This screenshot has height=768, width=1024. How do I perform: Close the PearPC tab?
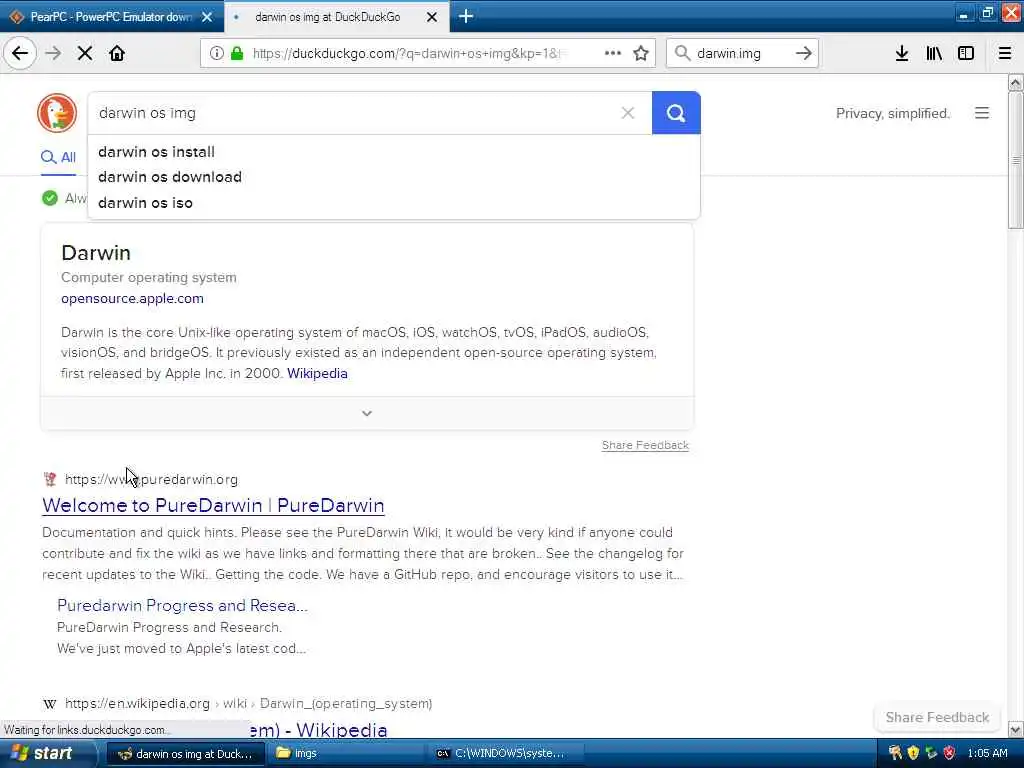207,17
